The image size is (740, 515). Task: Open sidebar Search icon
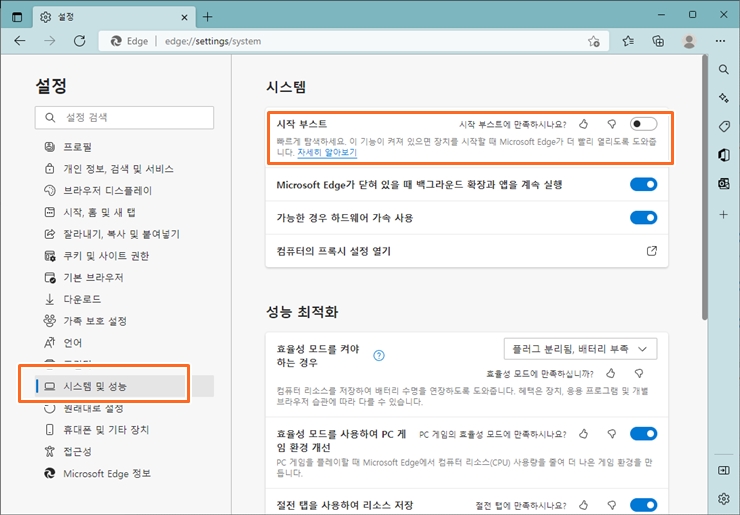click(723, 69)
